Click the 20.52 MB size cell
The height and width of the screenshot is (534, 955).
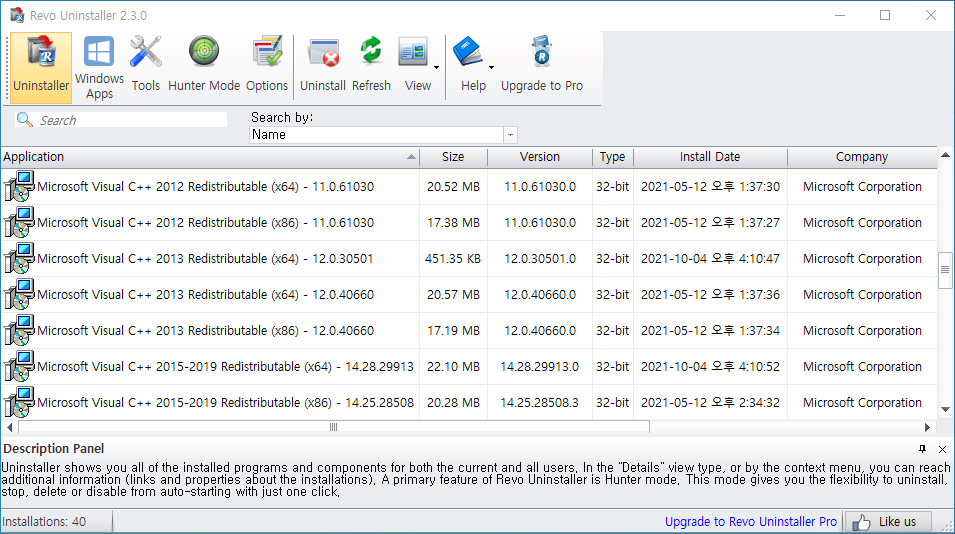pos(453,186)
